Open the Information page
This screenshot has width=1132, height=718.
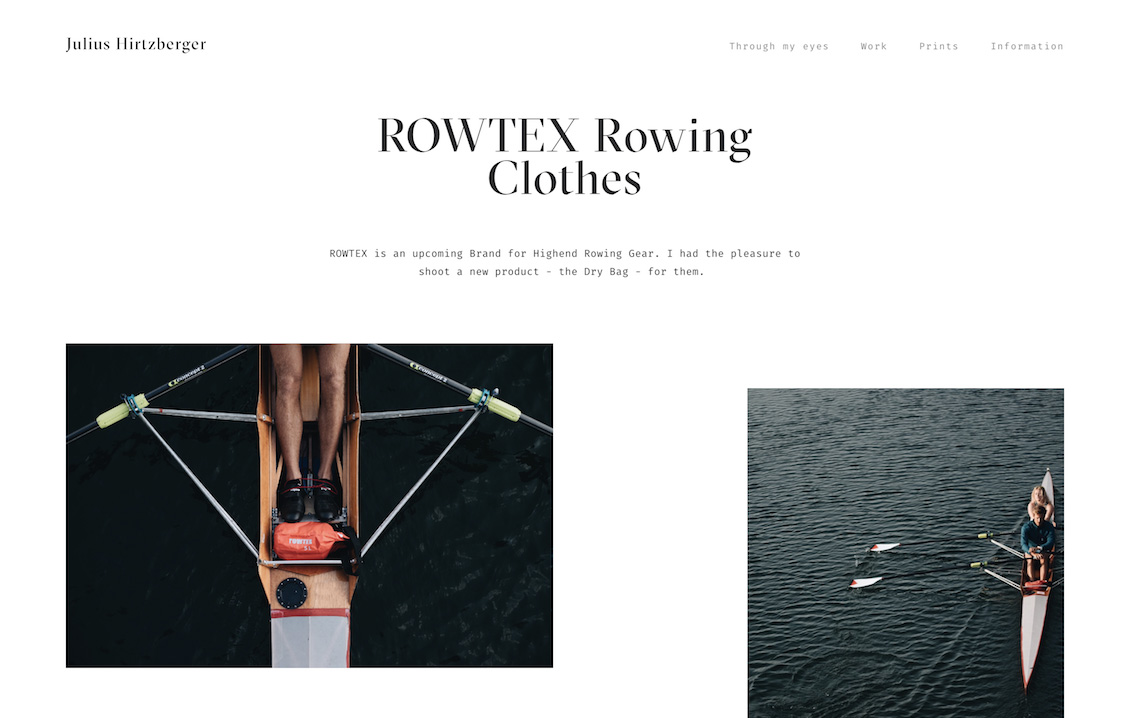pyautogui.click(x=1027, y=46)
